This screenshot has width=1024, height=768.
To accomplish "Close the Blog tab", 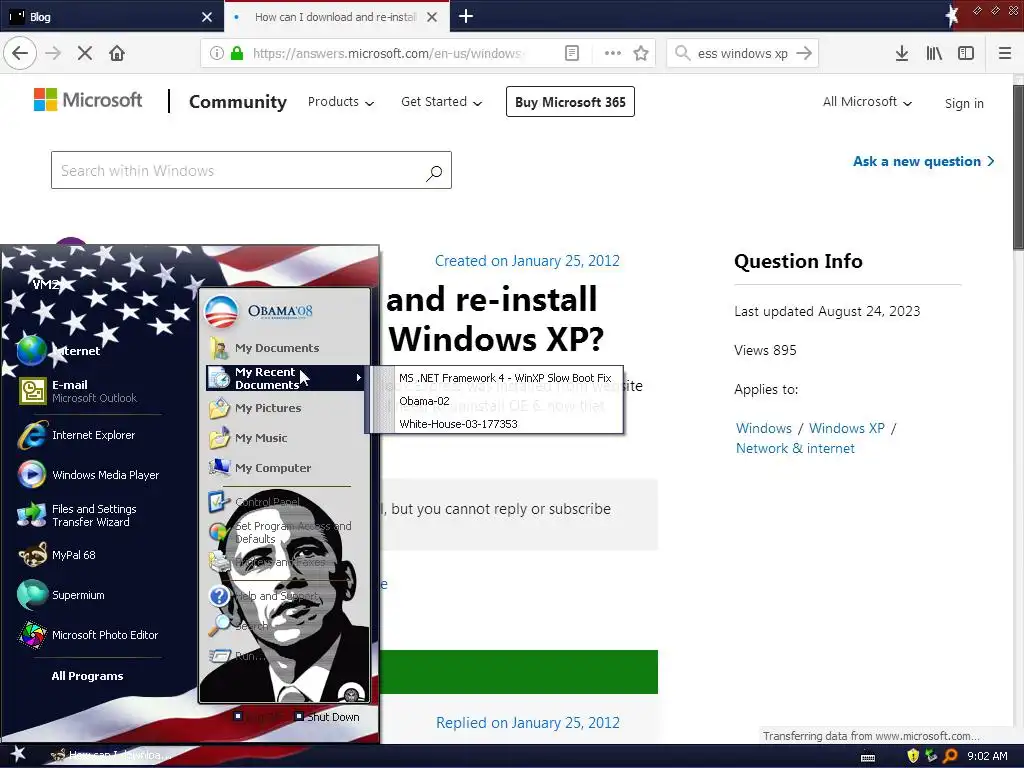I will pos(207,17).
